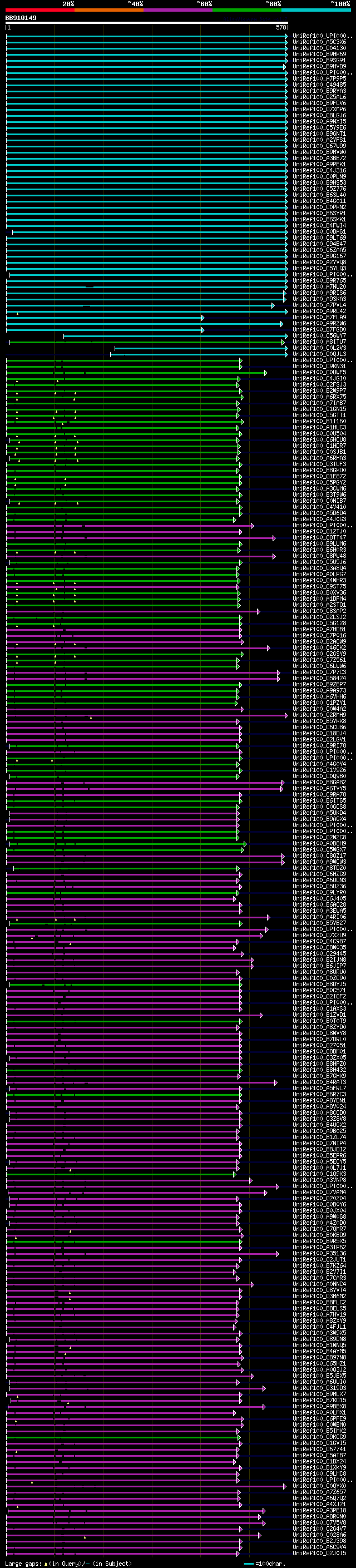Viewport: 356px width, 1568px height.
Task: Click hit UniRef100_Q7VAM4
Action: pos(319,1192)
